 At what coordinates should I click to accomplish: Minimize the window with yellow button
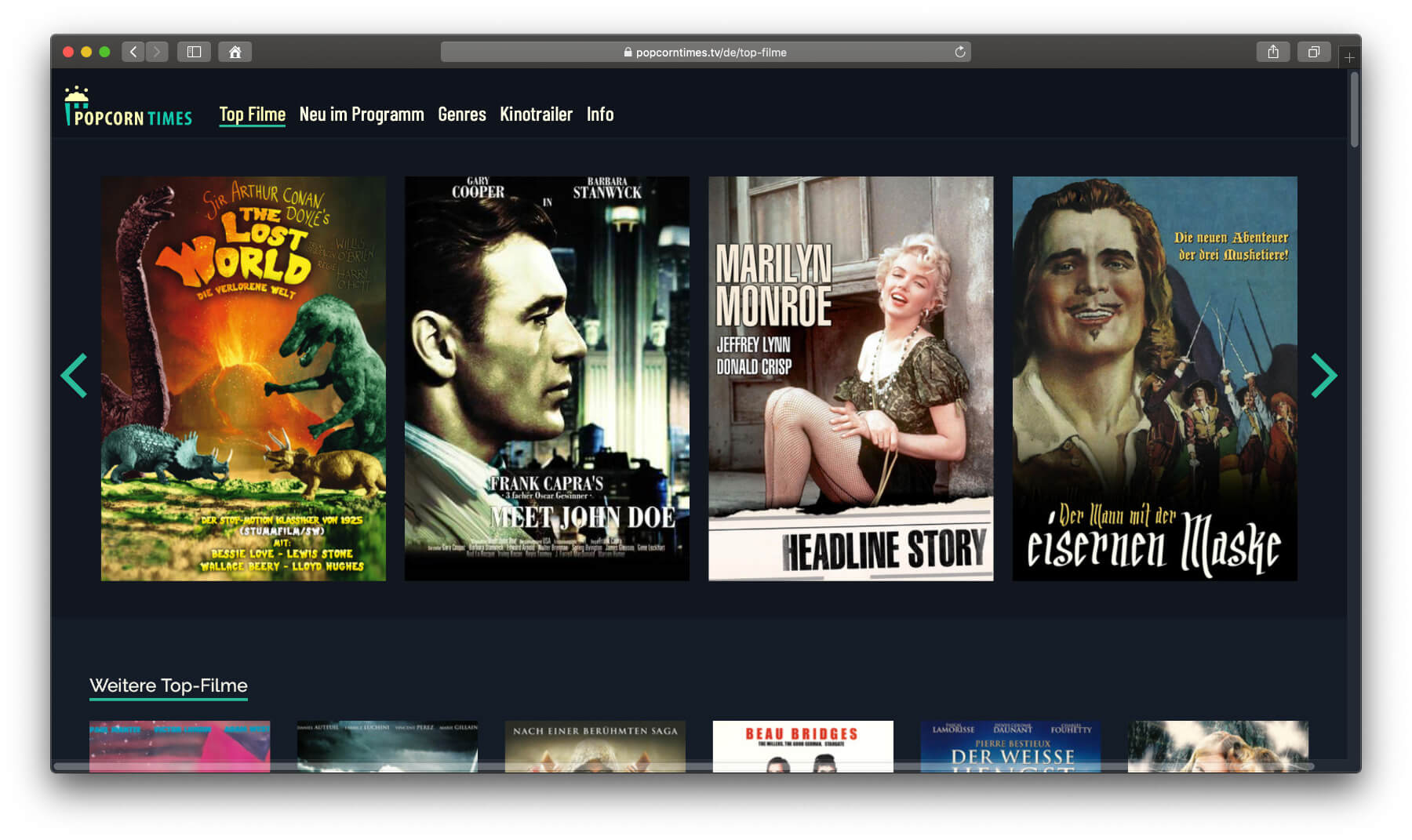pyautogui.click(x=86, y=52)
